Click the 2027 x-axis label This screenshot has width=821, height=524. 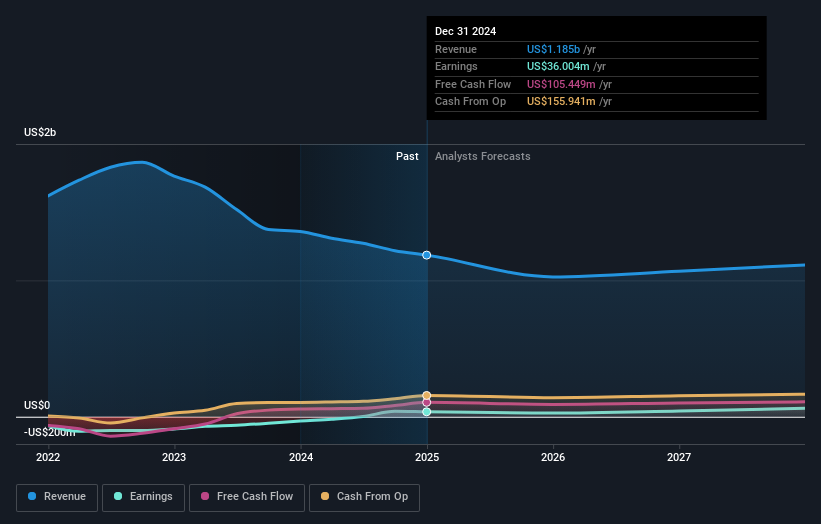pos(679,457)
